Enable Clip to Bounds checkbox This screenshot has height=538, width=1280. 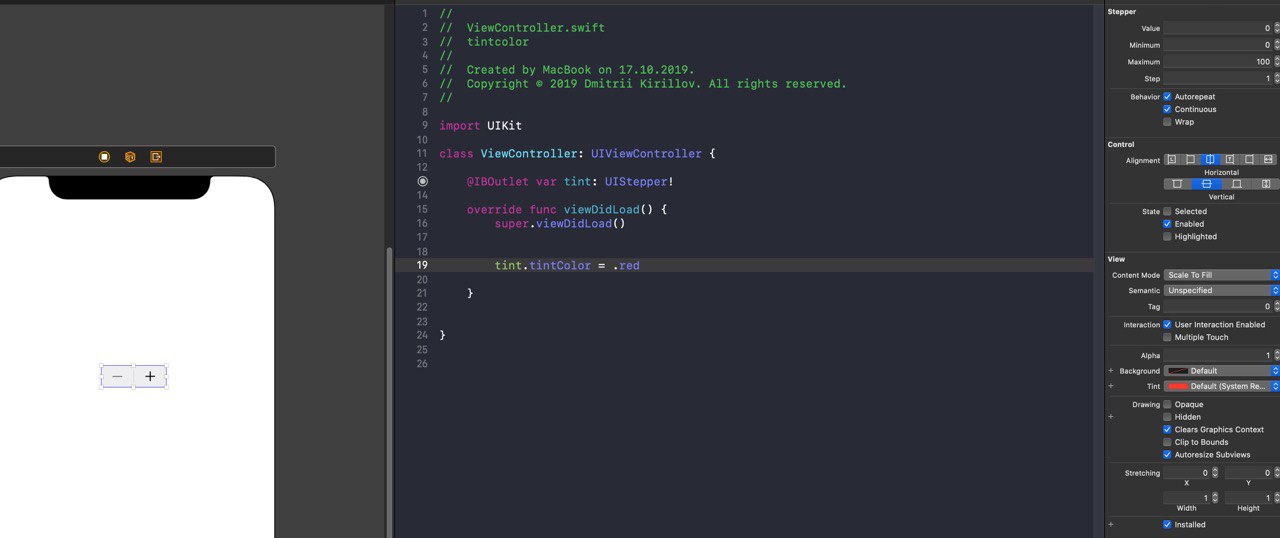pyautogui.click(x=1167, y=442)
